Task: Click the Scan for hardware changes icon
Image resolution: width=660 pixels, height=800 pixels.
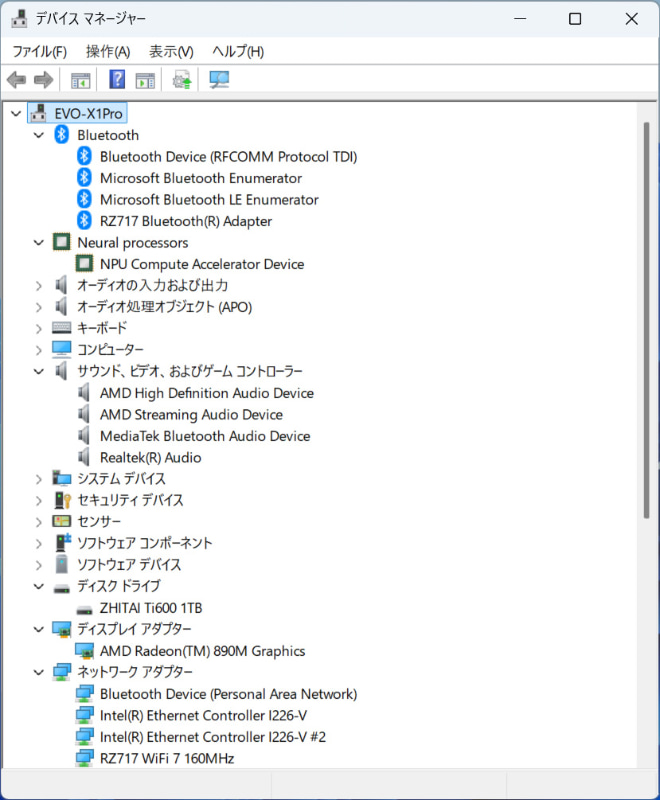Action: pyautogui.click(x=219, y=80)
